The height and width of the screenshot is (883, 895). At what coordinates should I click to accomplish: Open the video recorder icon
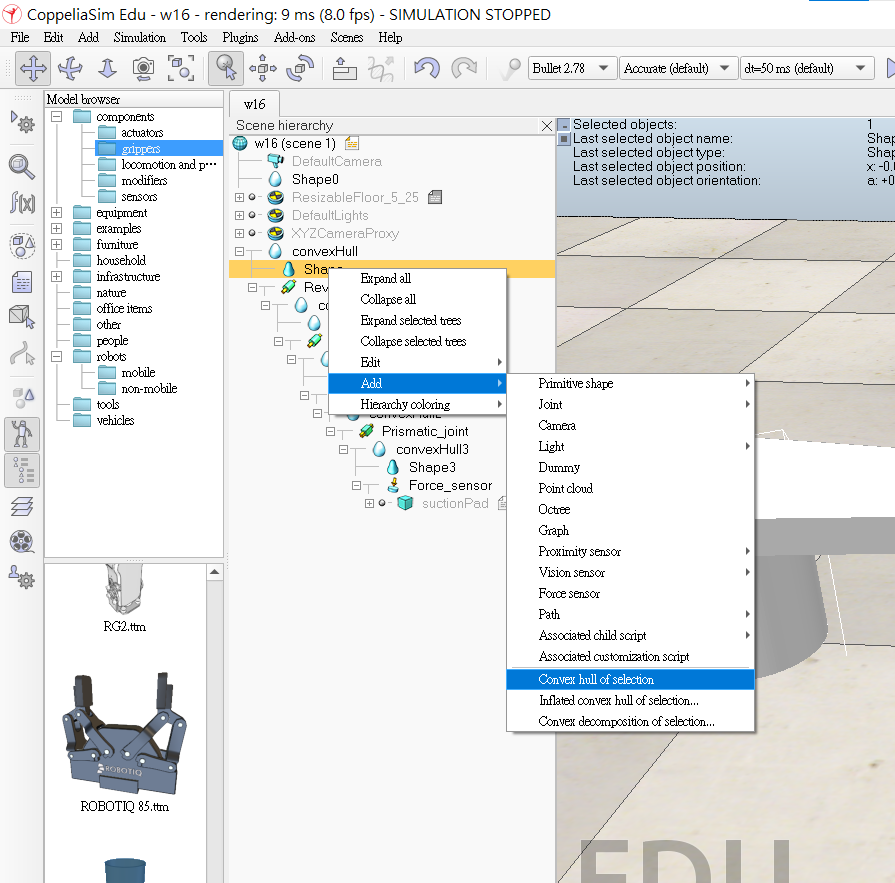point(22,542)
